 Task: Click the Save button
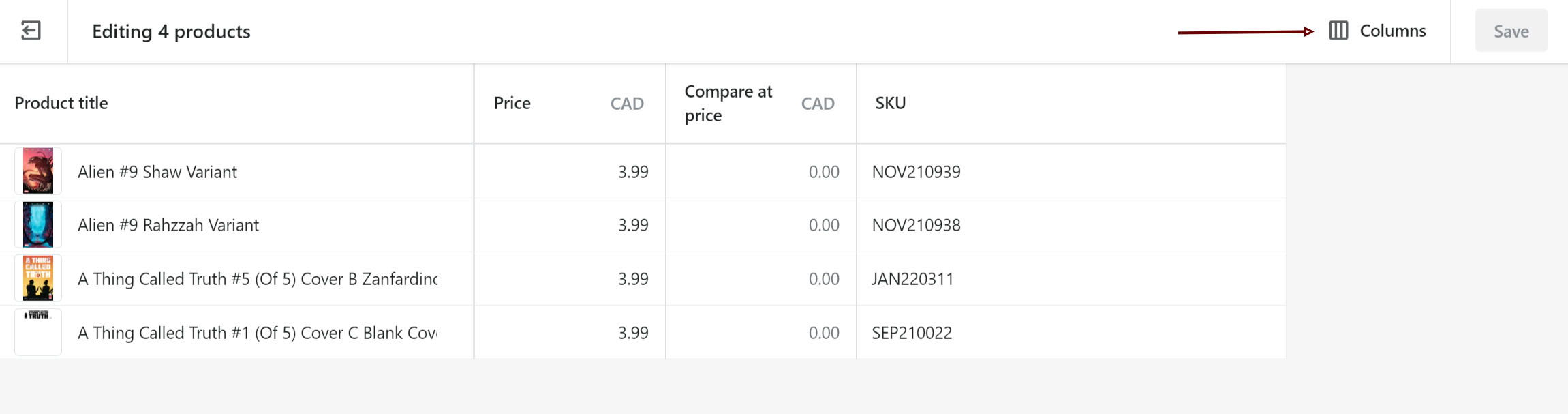coord(1511,31)
